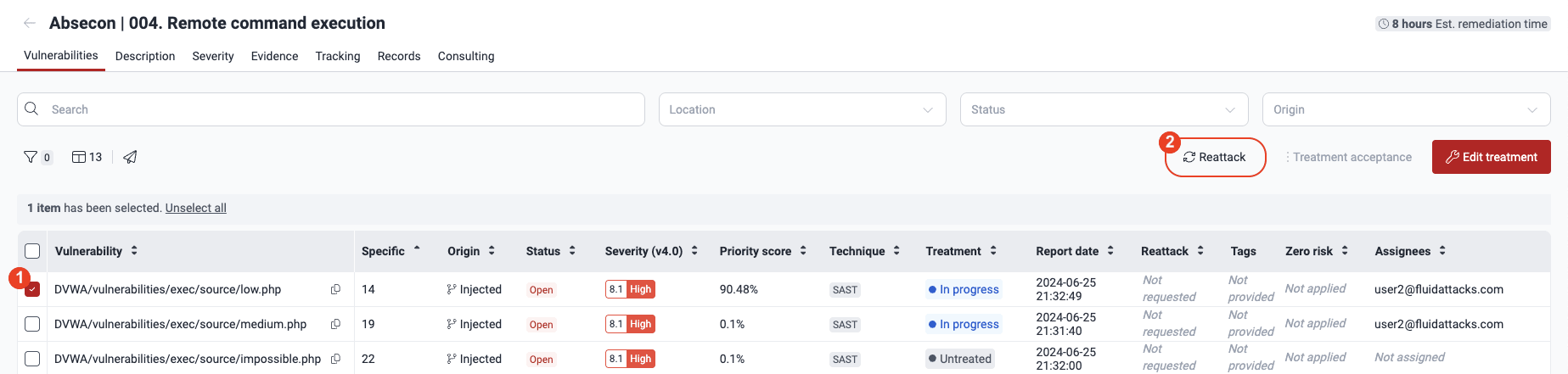Check the medium.php row checkbox

[32, 324]
